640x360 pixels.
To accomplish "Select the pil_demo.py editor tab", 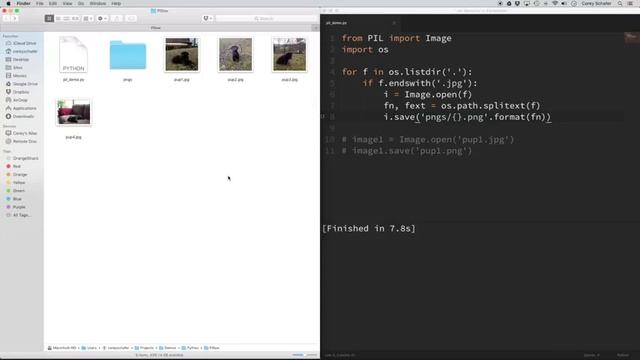I will [359, 23].
